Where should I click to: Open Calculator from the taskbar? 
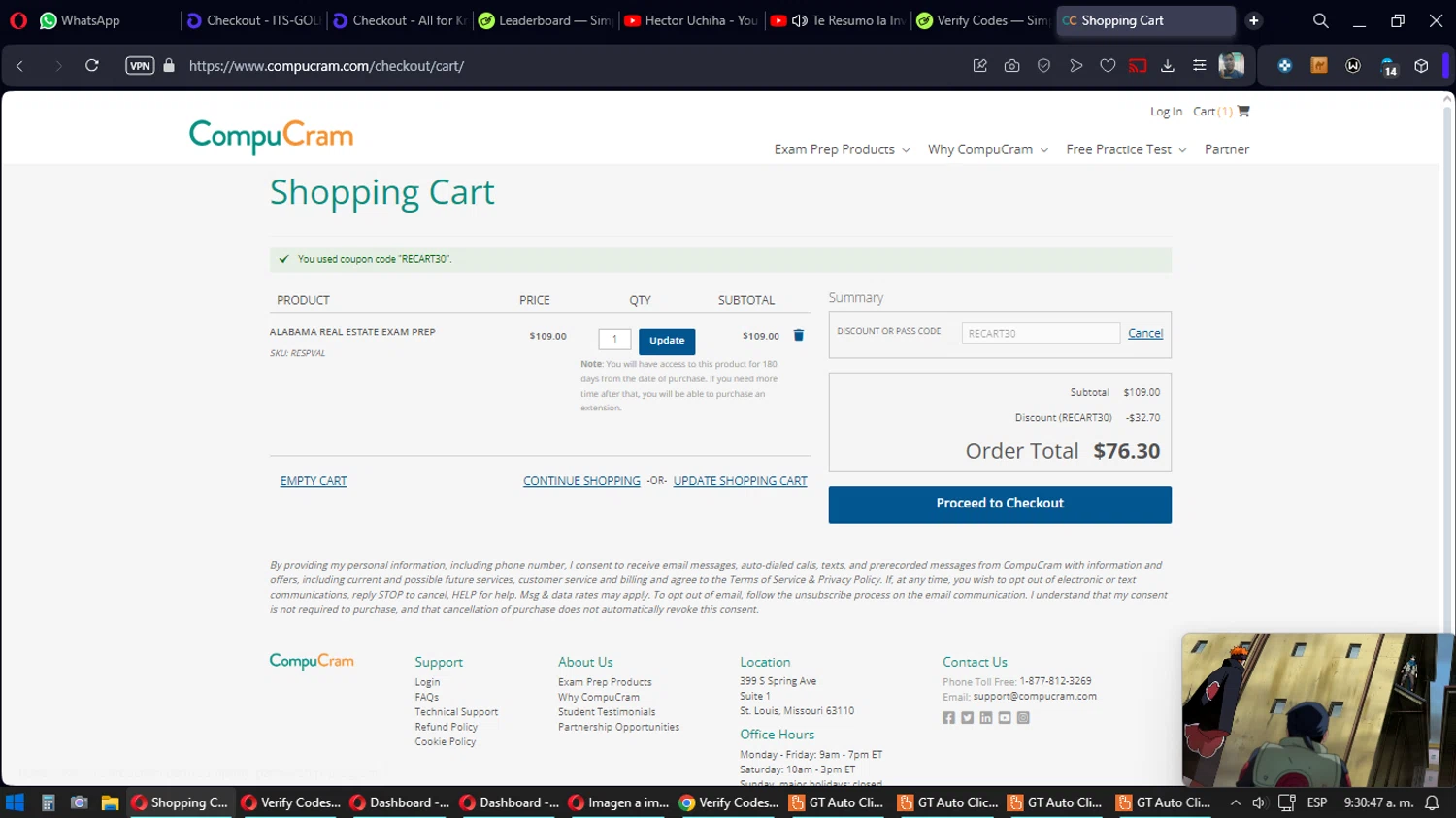coord(48,802)
